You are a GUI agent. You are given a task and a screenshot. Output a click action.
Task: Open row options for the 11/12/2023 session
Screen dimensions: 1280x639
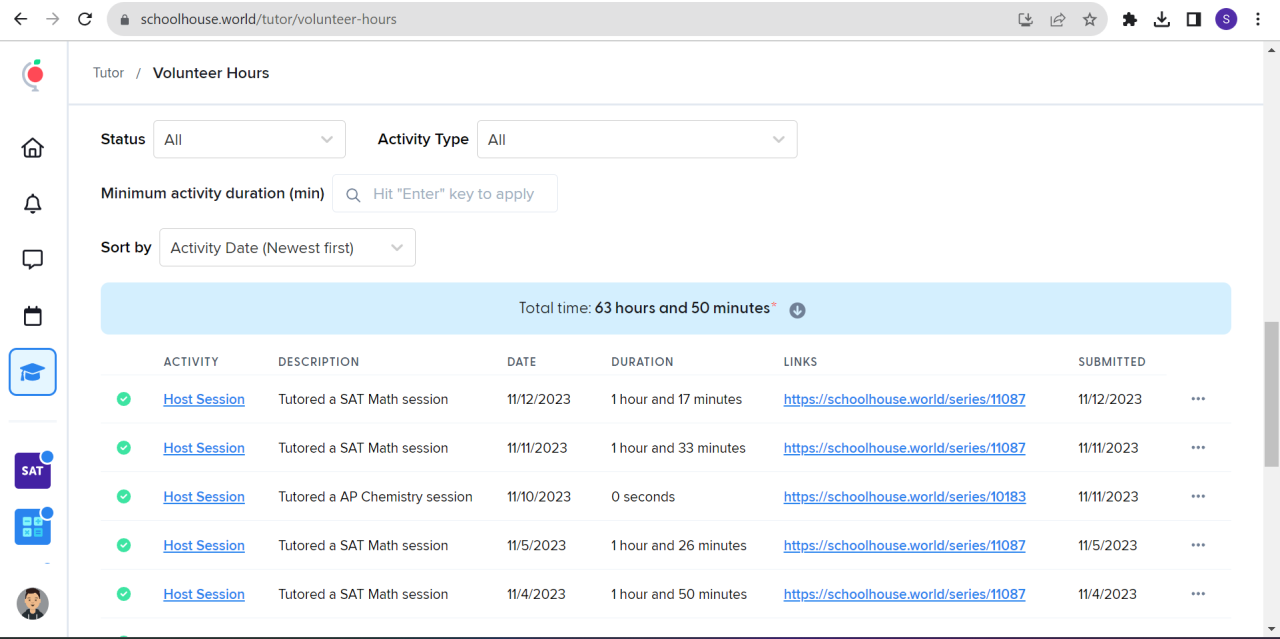(1198, 399)
